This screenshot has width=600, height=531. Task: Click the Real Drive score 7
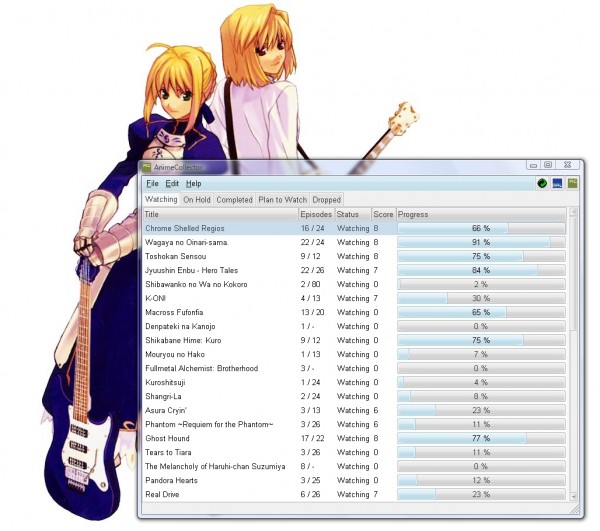click(x=376, y=494)
